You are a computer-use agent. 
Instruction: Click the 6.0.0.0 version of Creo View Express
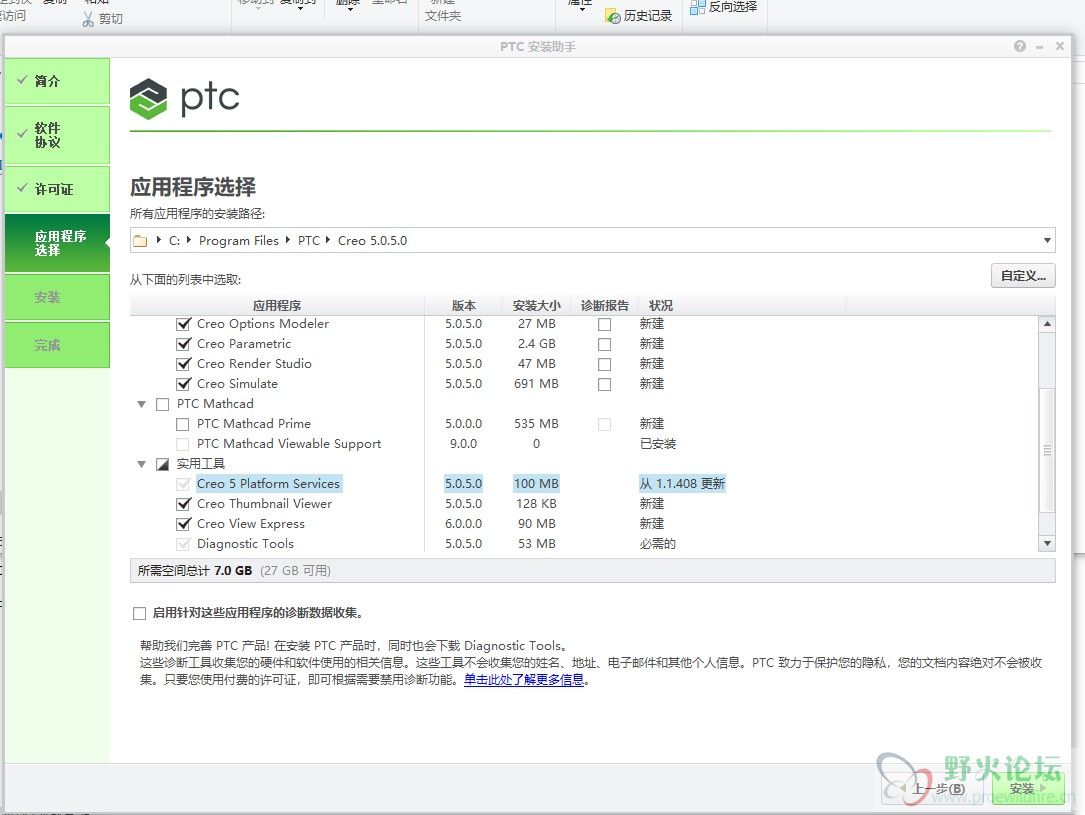click(464, 524)
